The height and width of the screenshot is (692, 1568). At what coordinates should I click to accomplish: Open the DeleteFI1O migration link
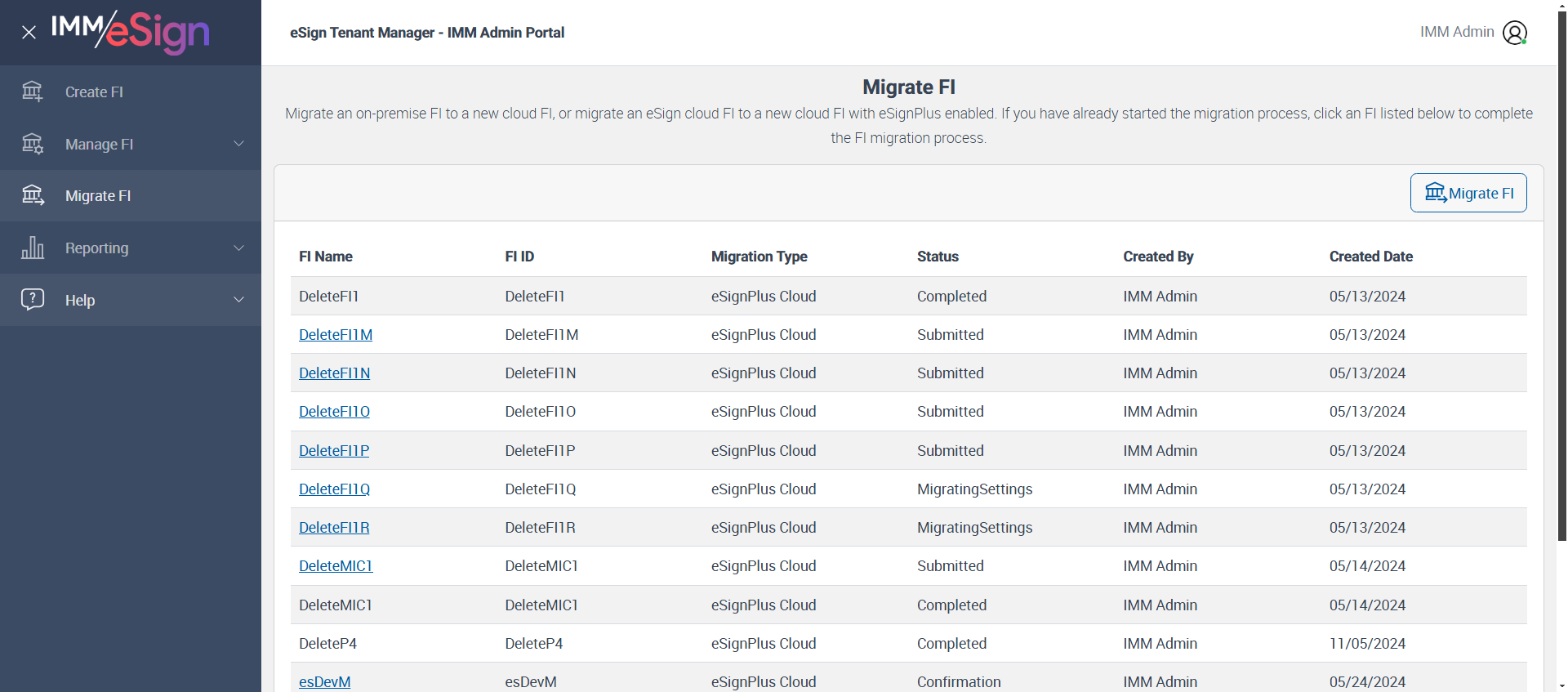[334, 411]
